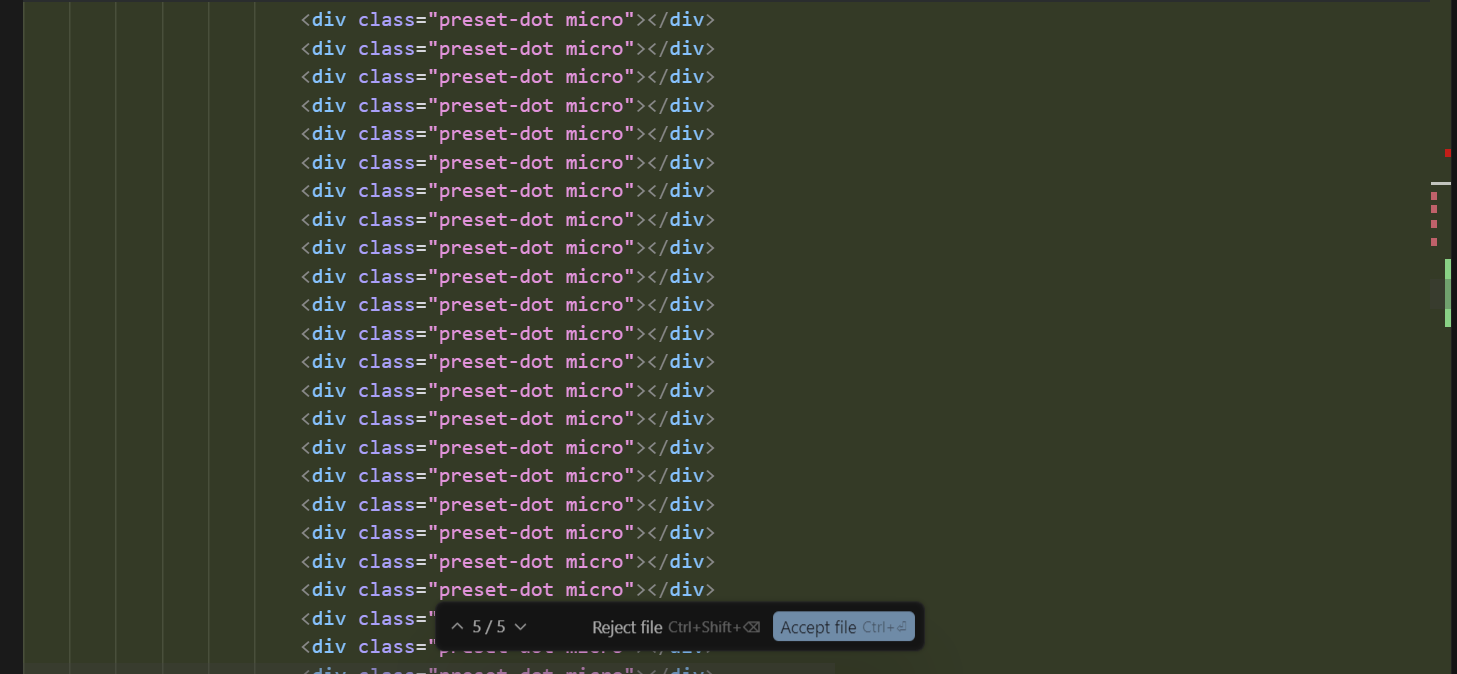
Task: Click the opening div tag on the top line
Action: (323, 19)
